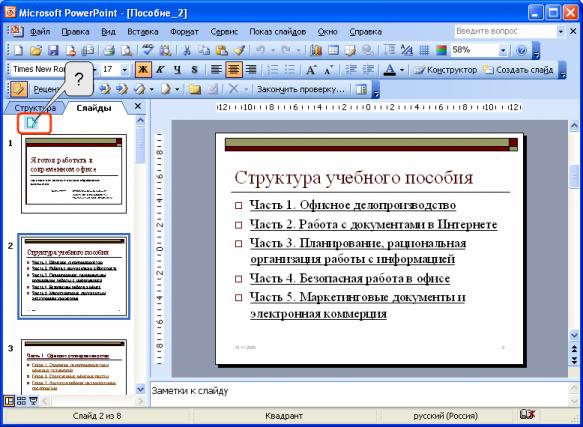Open Print Preview with the magnifier page icon
The image size is (583, 427).
(x=126, y=50)
